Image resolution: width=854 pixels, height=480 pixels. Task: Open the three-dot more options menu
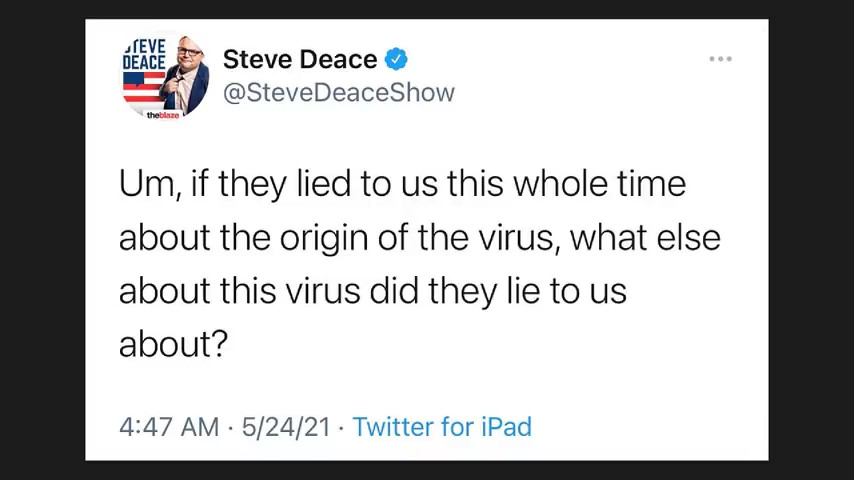pyautogui.click(x=720, y=59)
